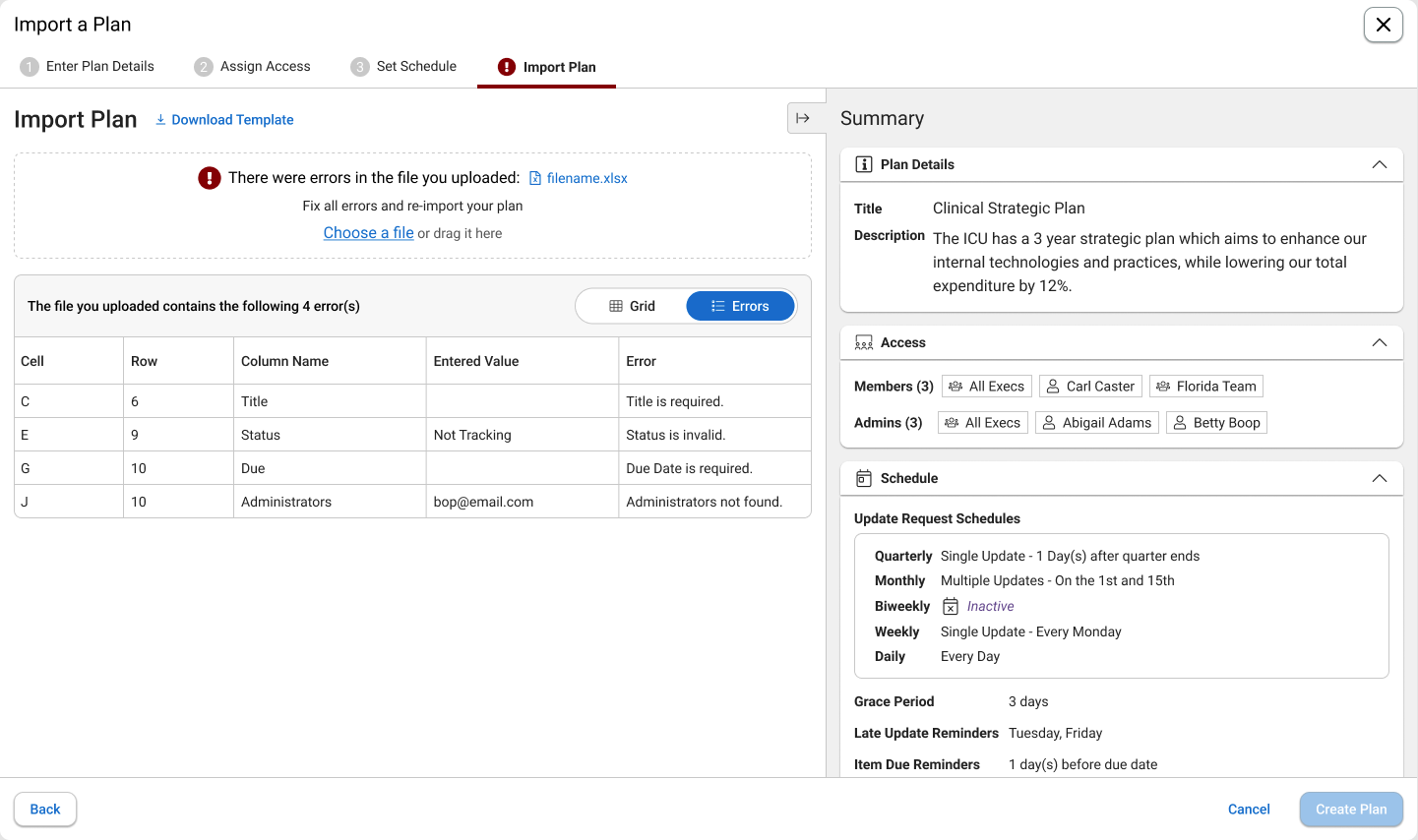Click 'Due Date is required.' error cell
The width and height of the screenshot is (1418, 840).
click(x=714, y=468)
